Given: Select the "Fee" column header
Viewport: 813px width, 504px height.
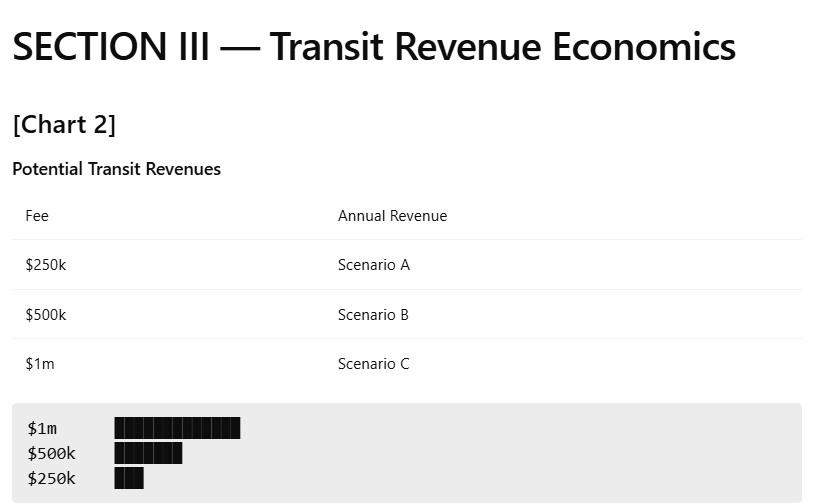Looking at the screenshot, I should tap(37, 216).
